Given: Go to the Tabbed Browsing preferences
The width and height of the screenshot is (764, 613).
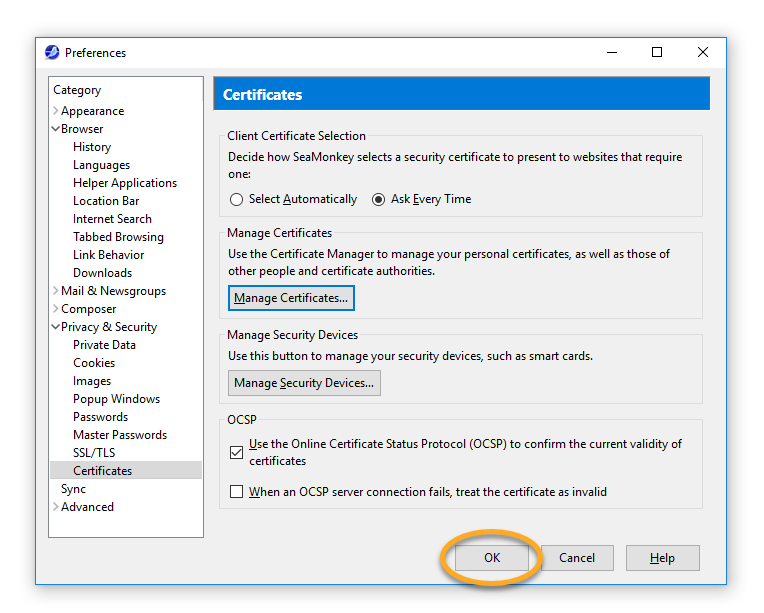Looking at the screenshot, I should tap(118, 237).
